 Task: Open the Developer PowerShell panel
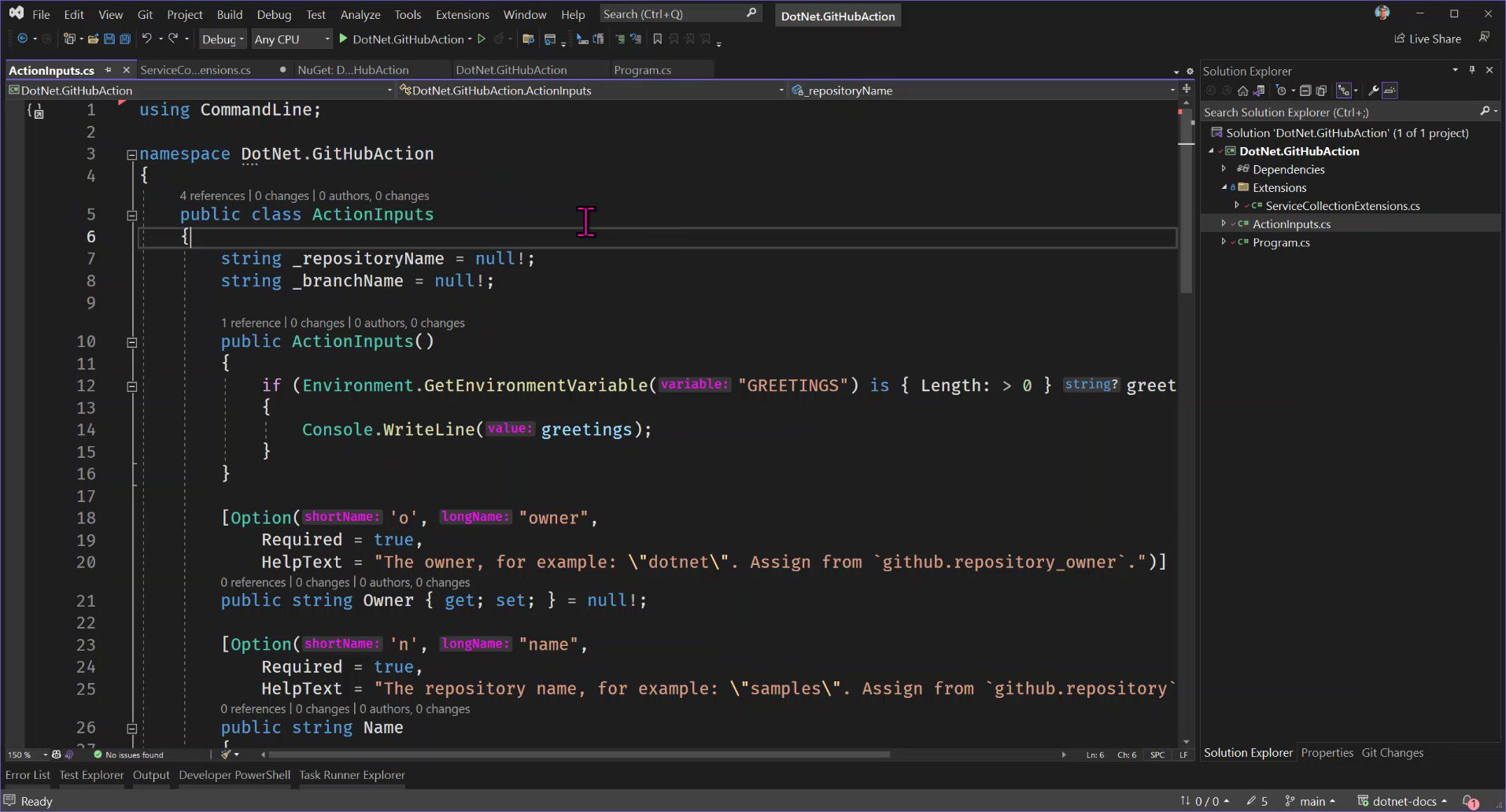tap(234, 775)
